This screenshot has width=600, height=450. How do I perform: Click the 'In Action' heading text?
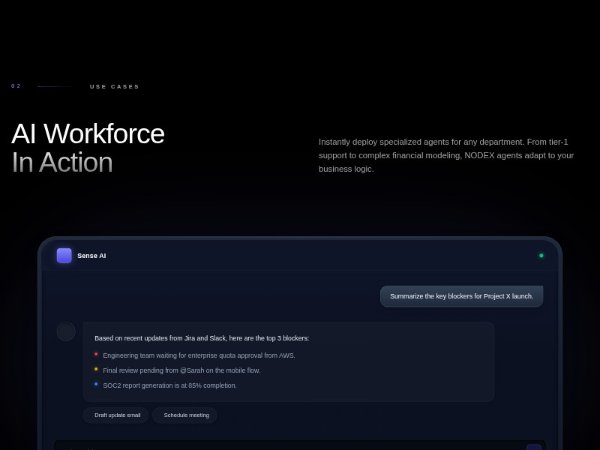pos(62,163)
